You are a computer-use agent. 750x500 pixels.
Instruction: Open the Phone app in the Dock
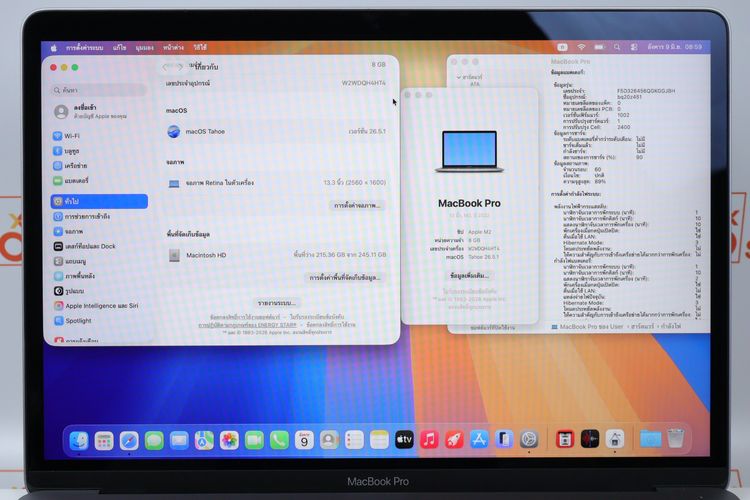point(279,440)
